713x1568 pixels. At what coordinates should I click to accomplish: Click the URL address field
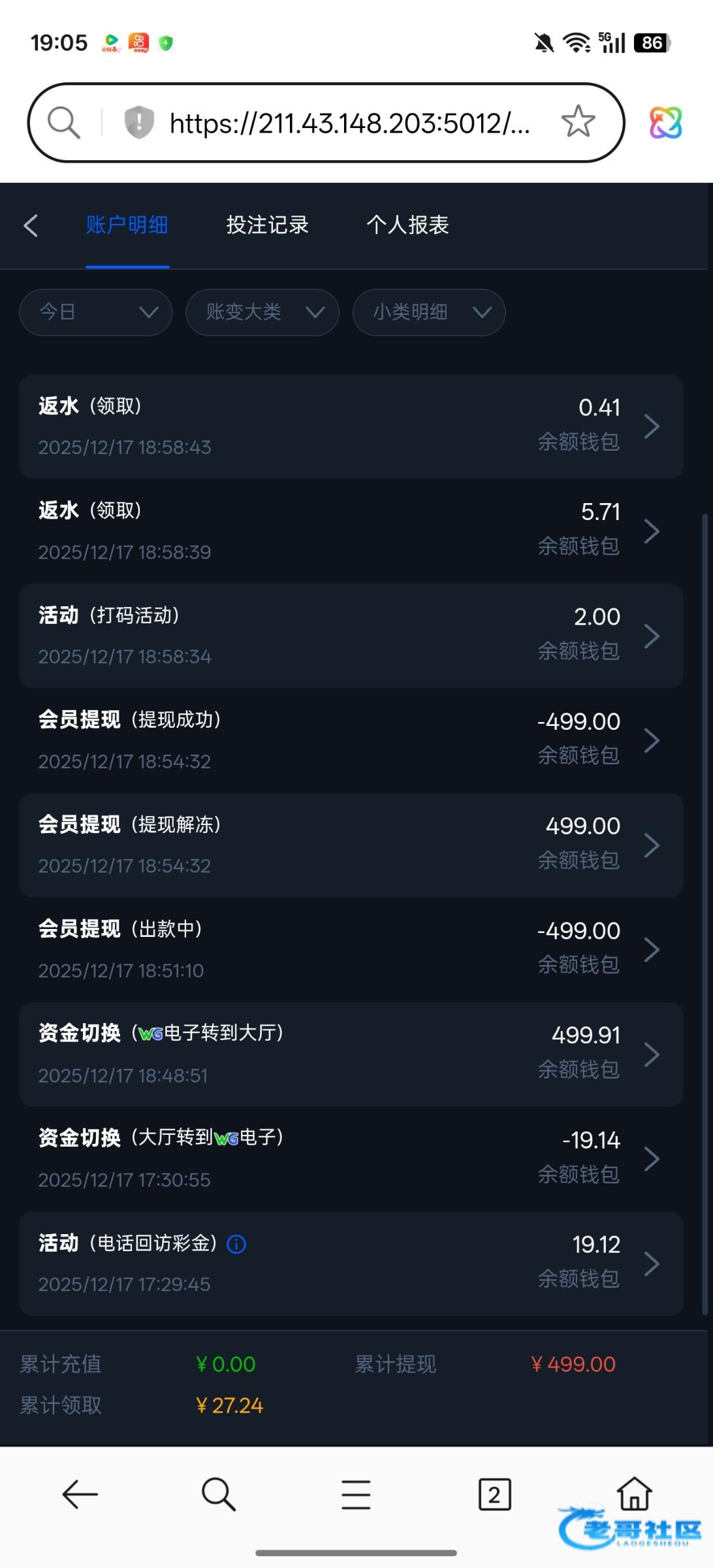click(349, 123)
